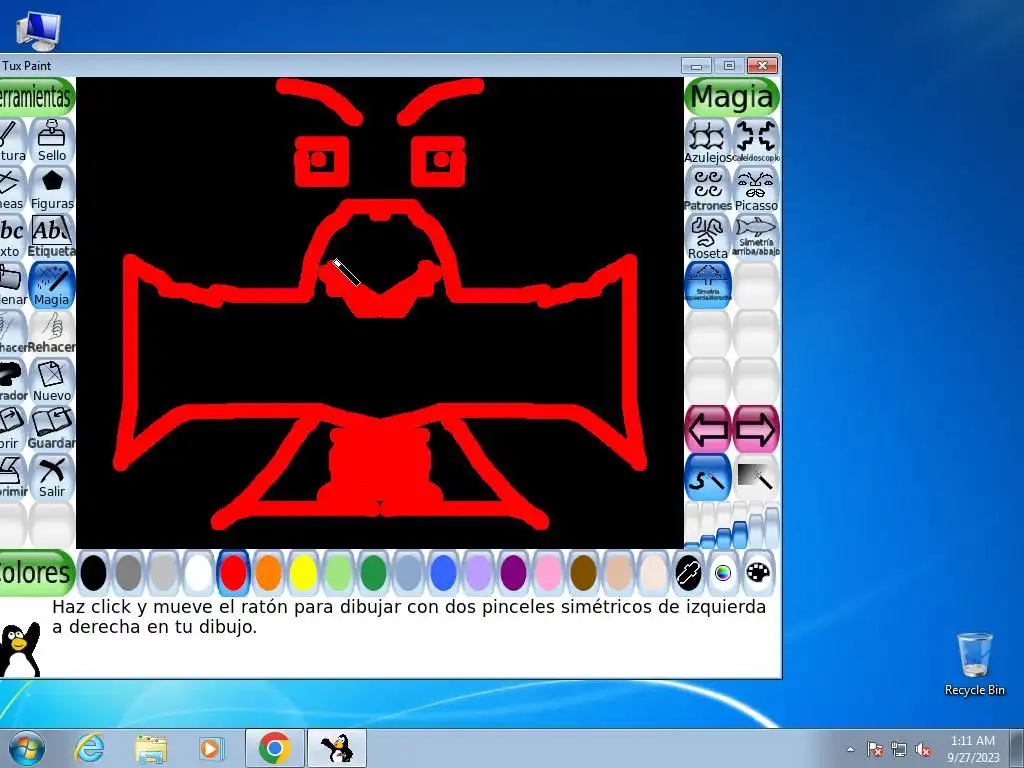Choose the Picasso magic effect
The width and height of the screenshot is (1024, 768).
coord(756,189)
